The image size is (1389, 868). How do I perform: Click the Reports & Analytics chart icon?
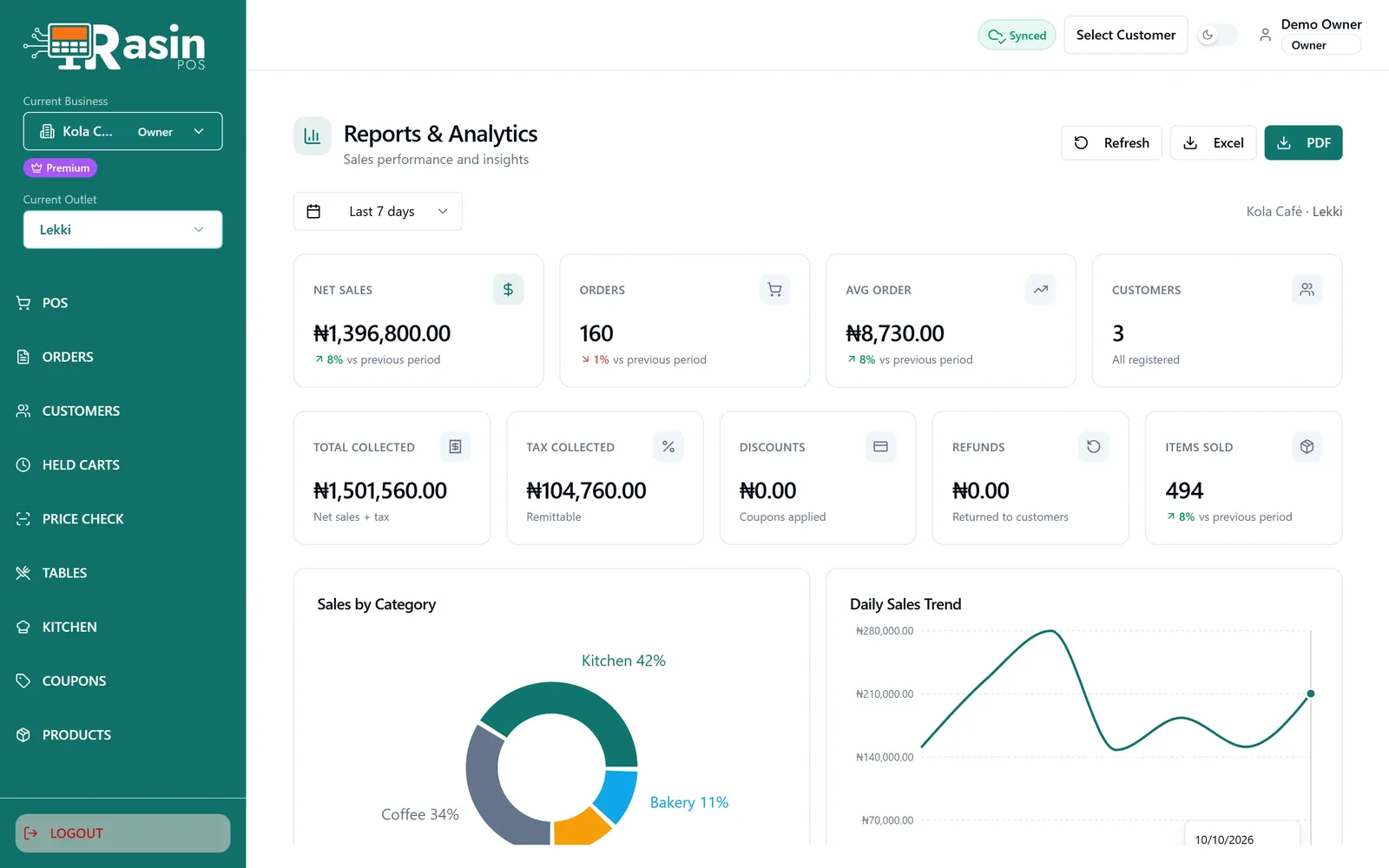point(313,136)
